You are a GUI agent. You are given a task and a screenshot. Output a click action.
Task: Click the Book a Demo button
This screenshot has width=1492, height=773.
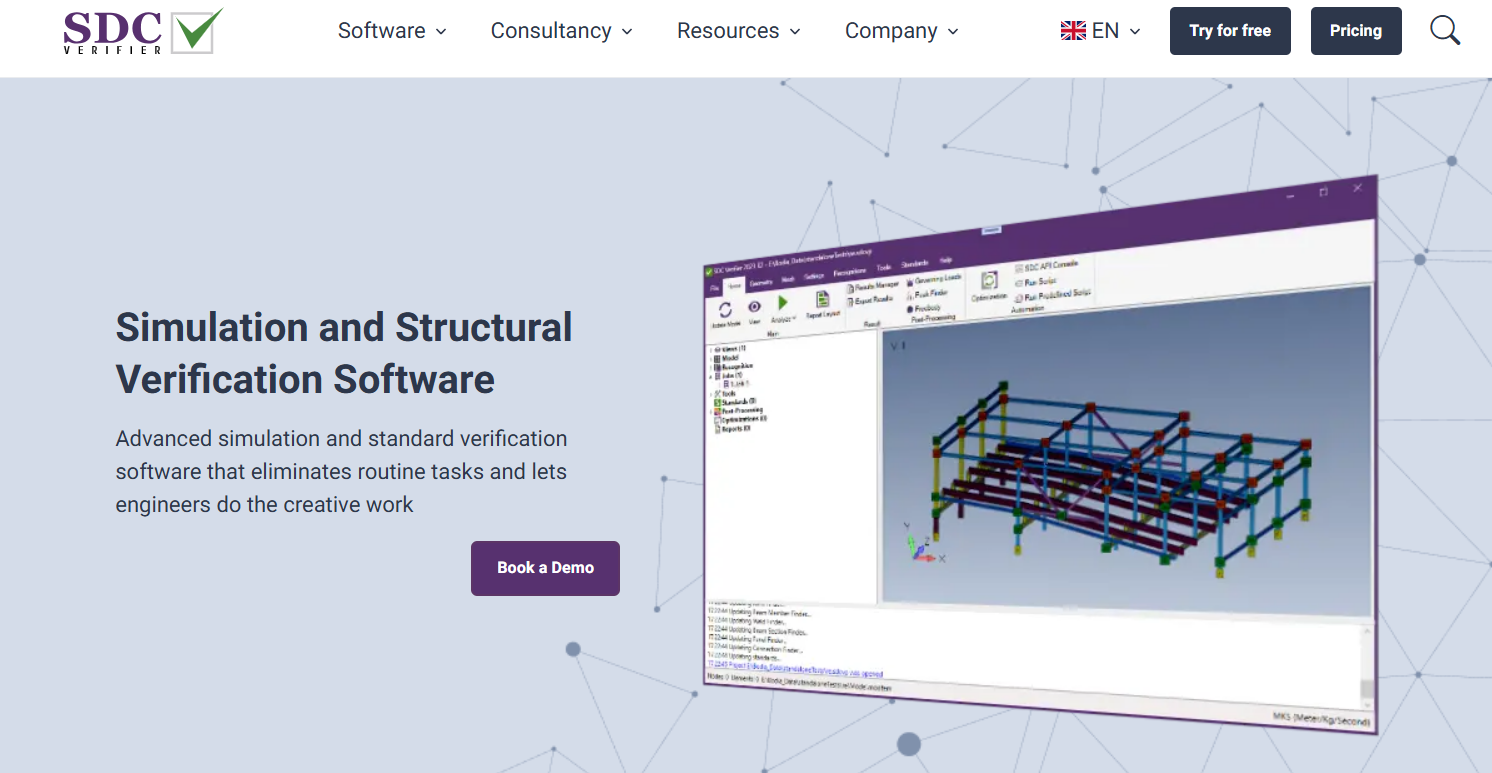[545, 568]
